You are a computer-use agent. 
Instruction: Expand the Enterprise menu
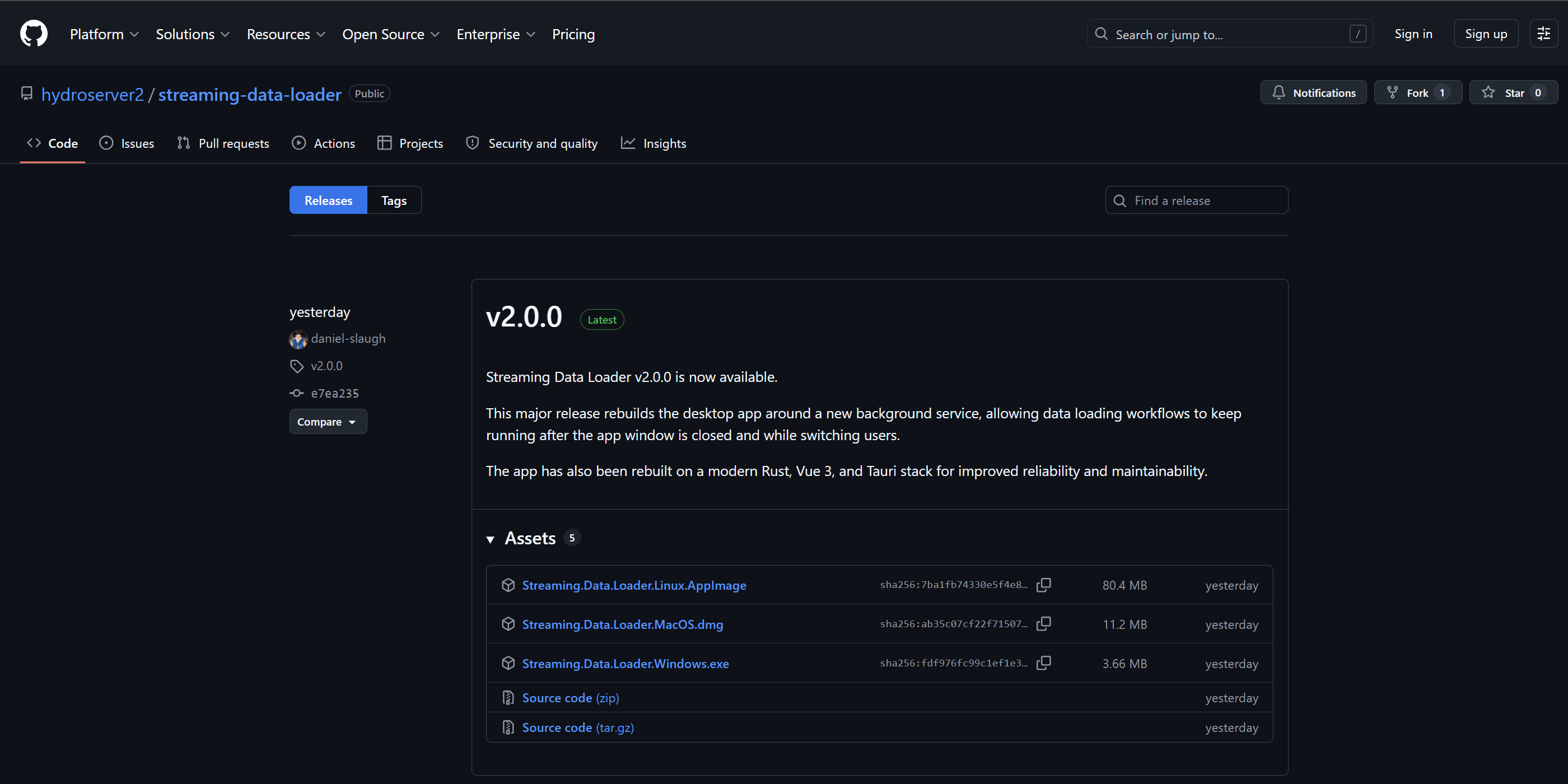(x=496, y=34)
